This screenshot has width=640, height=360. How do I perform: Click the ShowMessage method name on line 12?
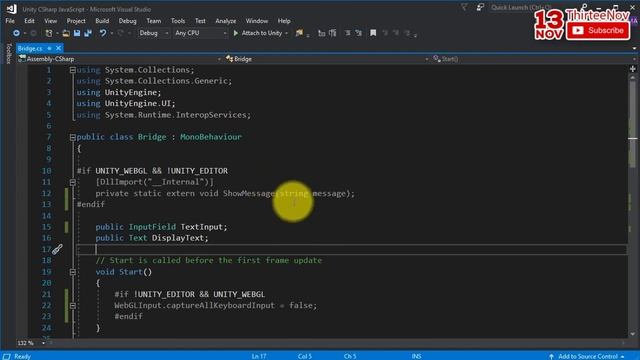pyautogui.click(x=249, y=193)
